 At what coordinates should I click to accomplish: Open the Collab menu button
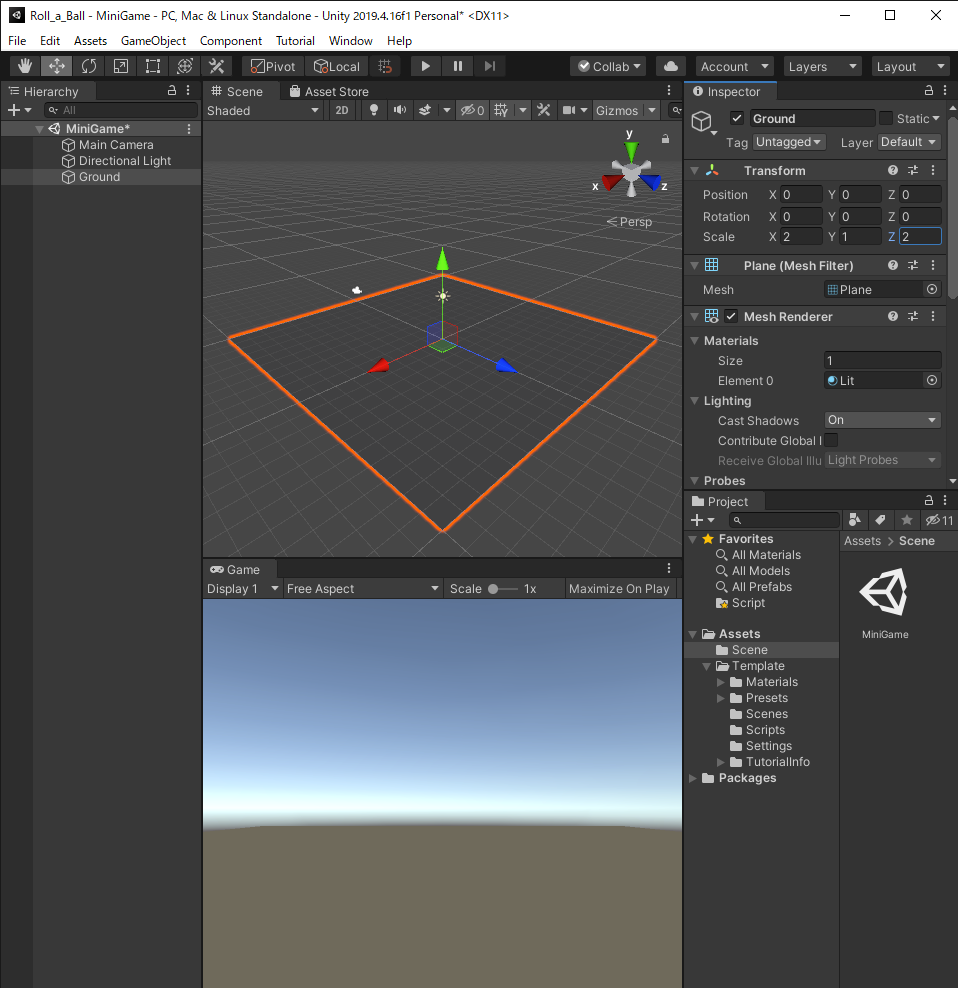click(x=609, y=66)
